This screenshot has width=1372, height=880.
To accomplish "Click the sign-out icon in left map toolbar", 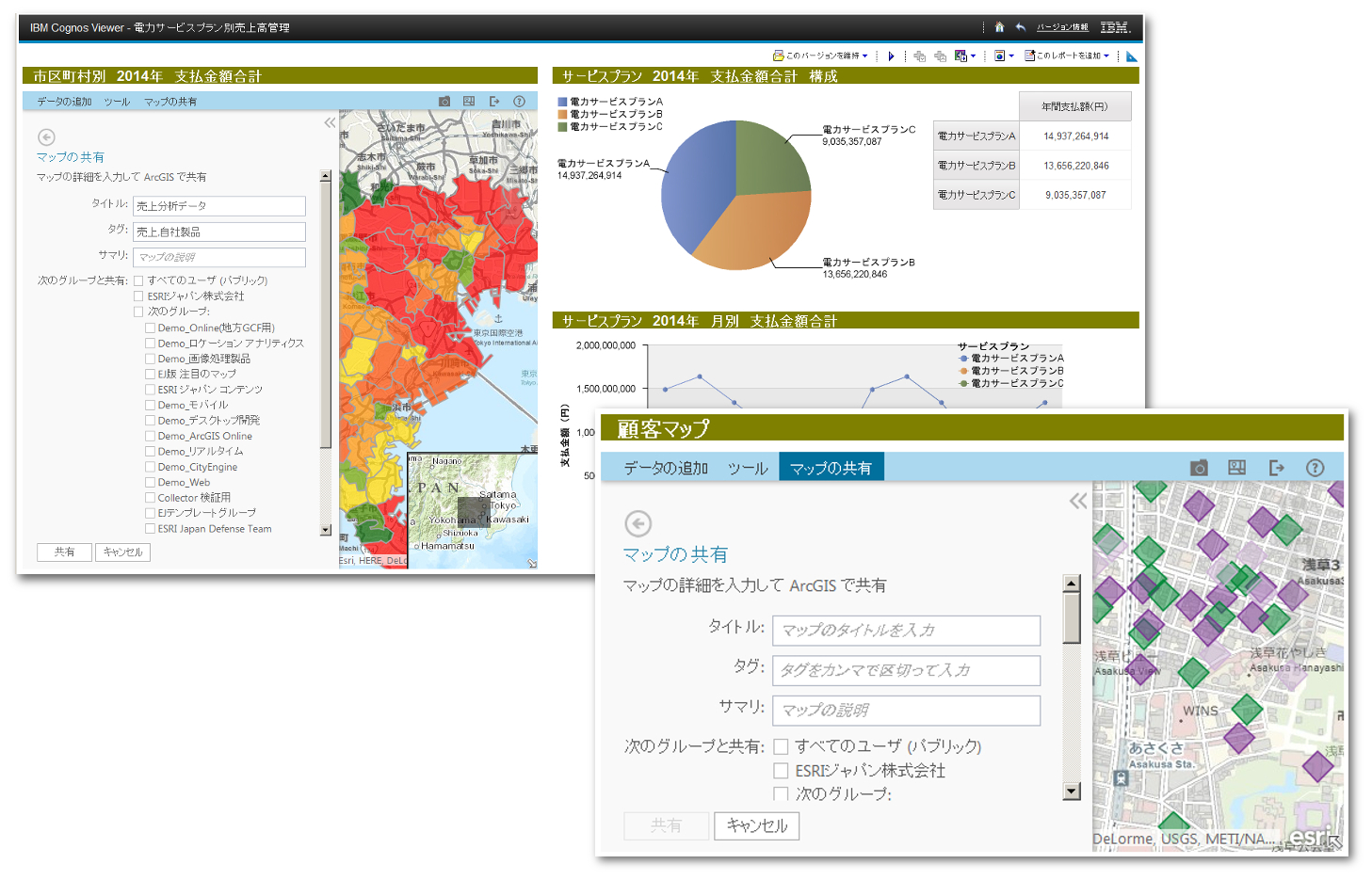I will pyautogui.click(x=494, y=101).
